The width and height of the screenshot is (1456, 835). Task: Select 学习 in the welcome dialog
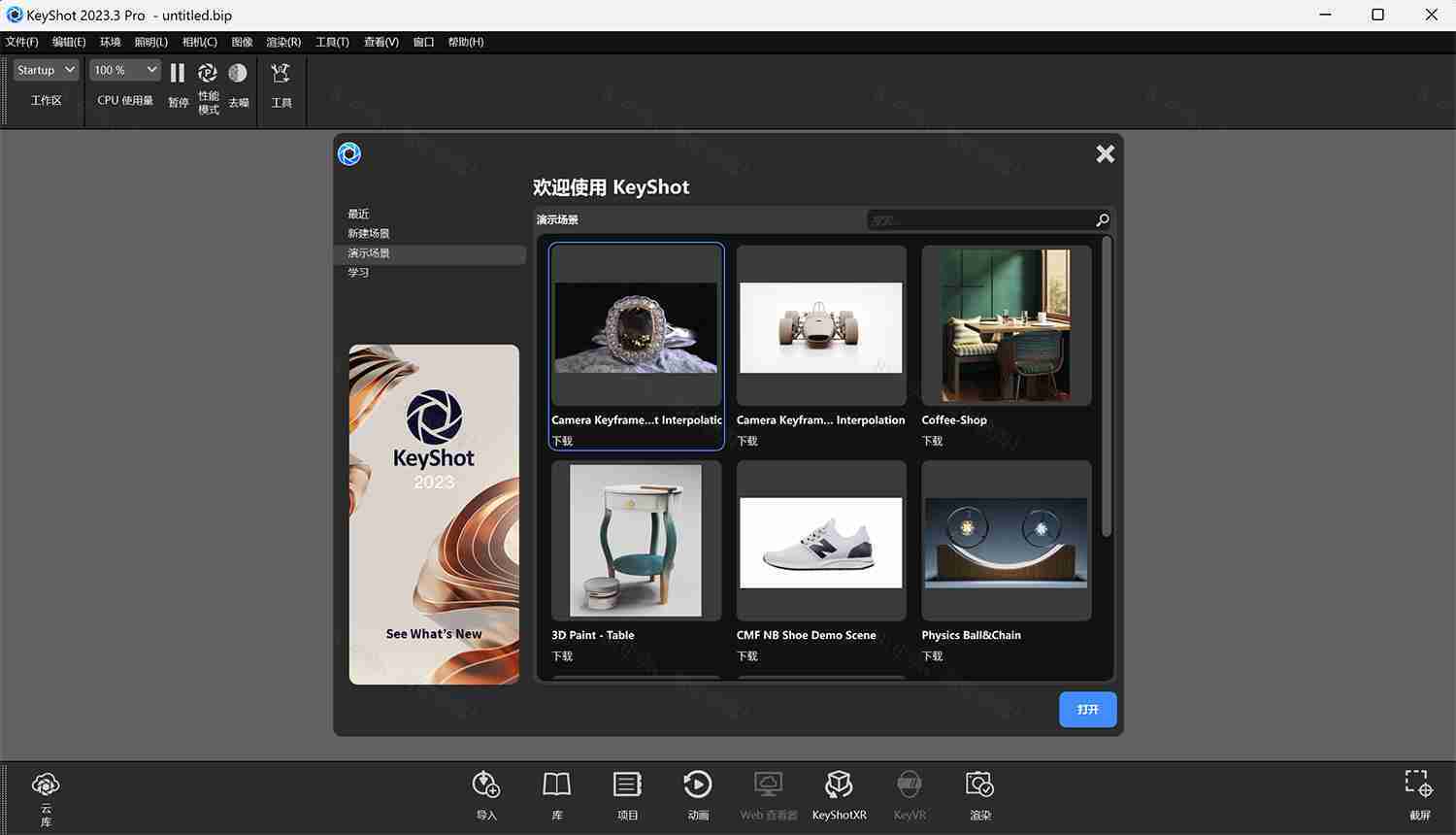pyautogui.click(x=358, y=272)
